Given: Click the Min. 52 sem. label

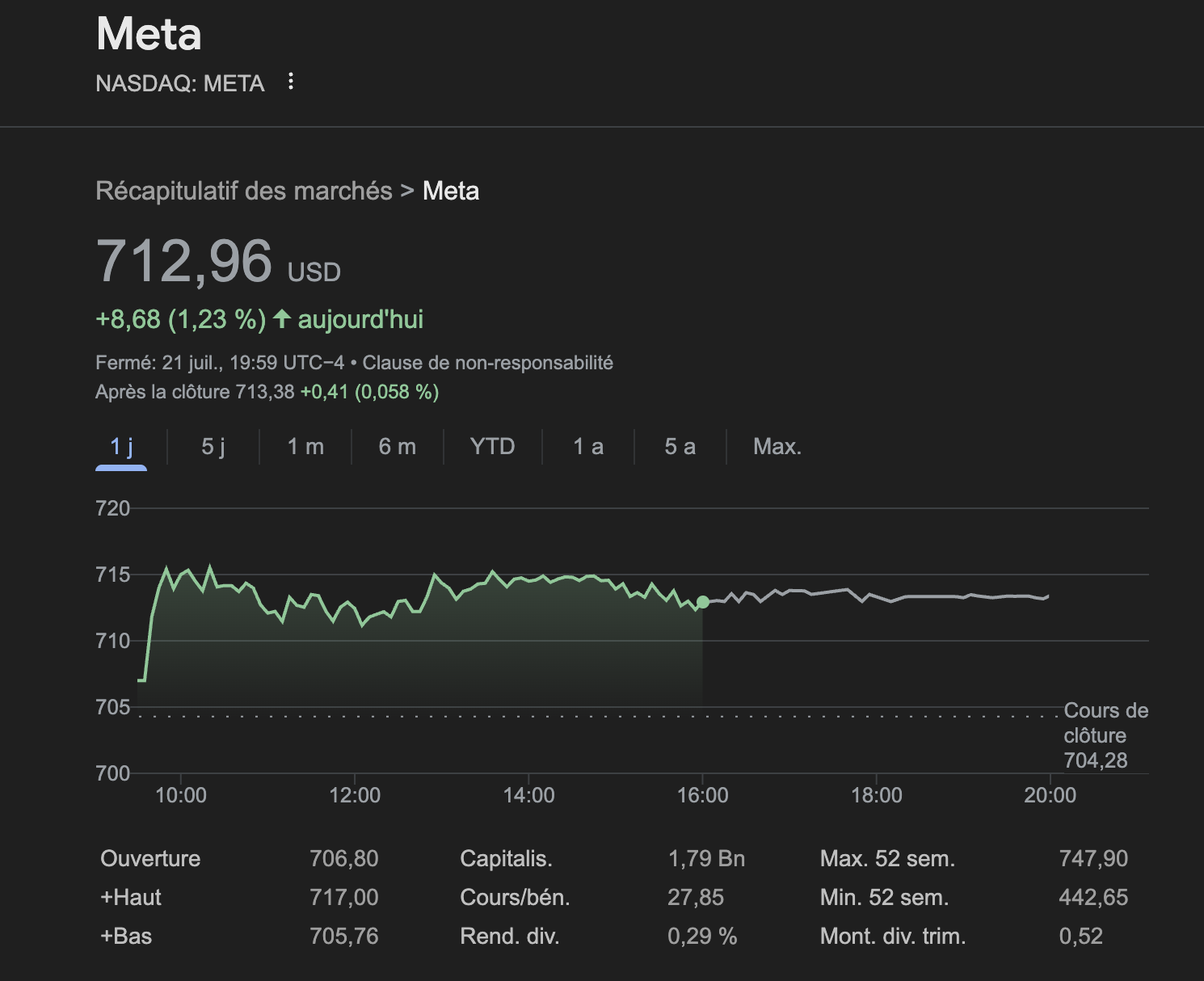Looking at the screenshot, I should tap(885, 897).
